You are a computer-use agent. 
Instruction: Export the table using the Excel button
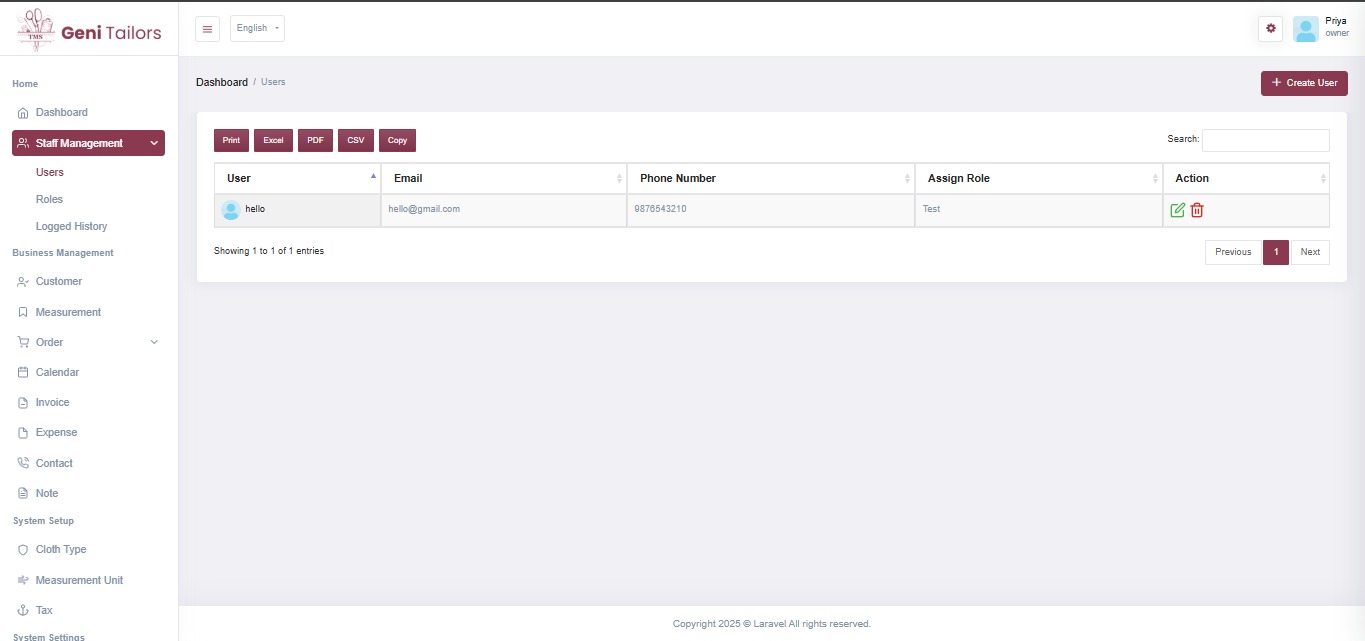(x=273, y=141)
